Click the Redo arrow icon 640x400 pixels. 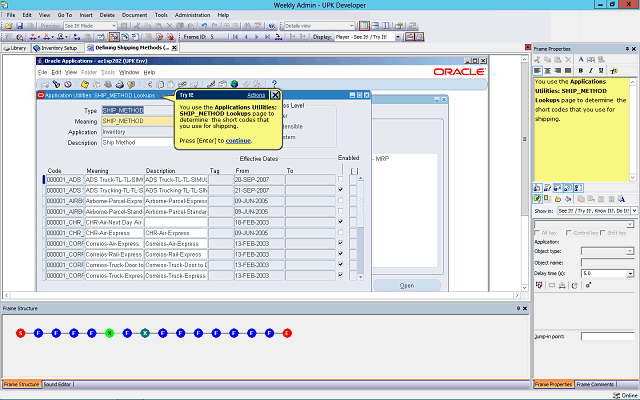click(x=215, y=26)
